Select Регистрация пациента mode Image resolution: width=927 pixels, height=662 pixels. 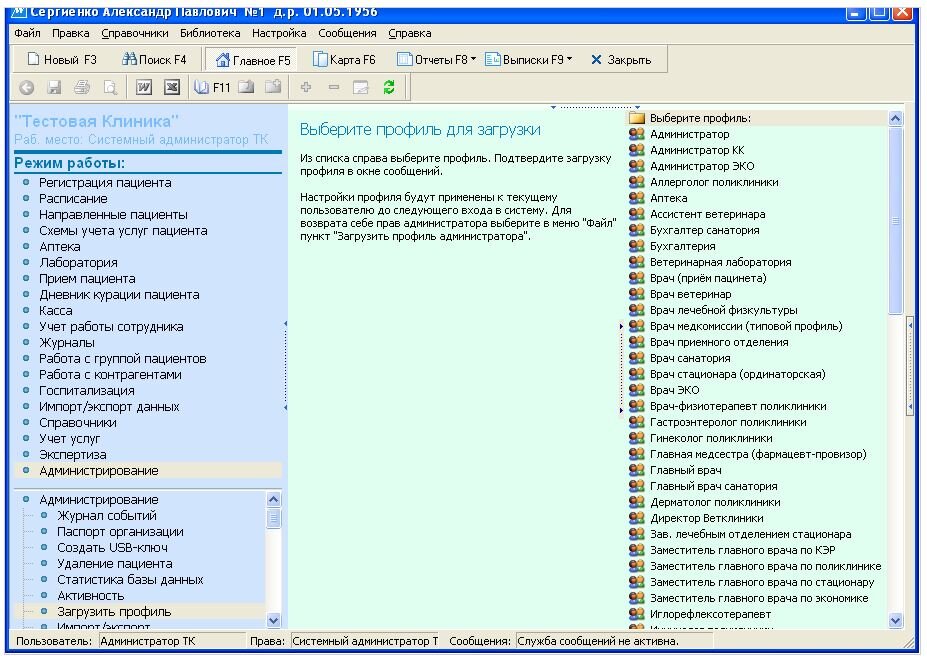coord(105,183)
